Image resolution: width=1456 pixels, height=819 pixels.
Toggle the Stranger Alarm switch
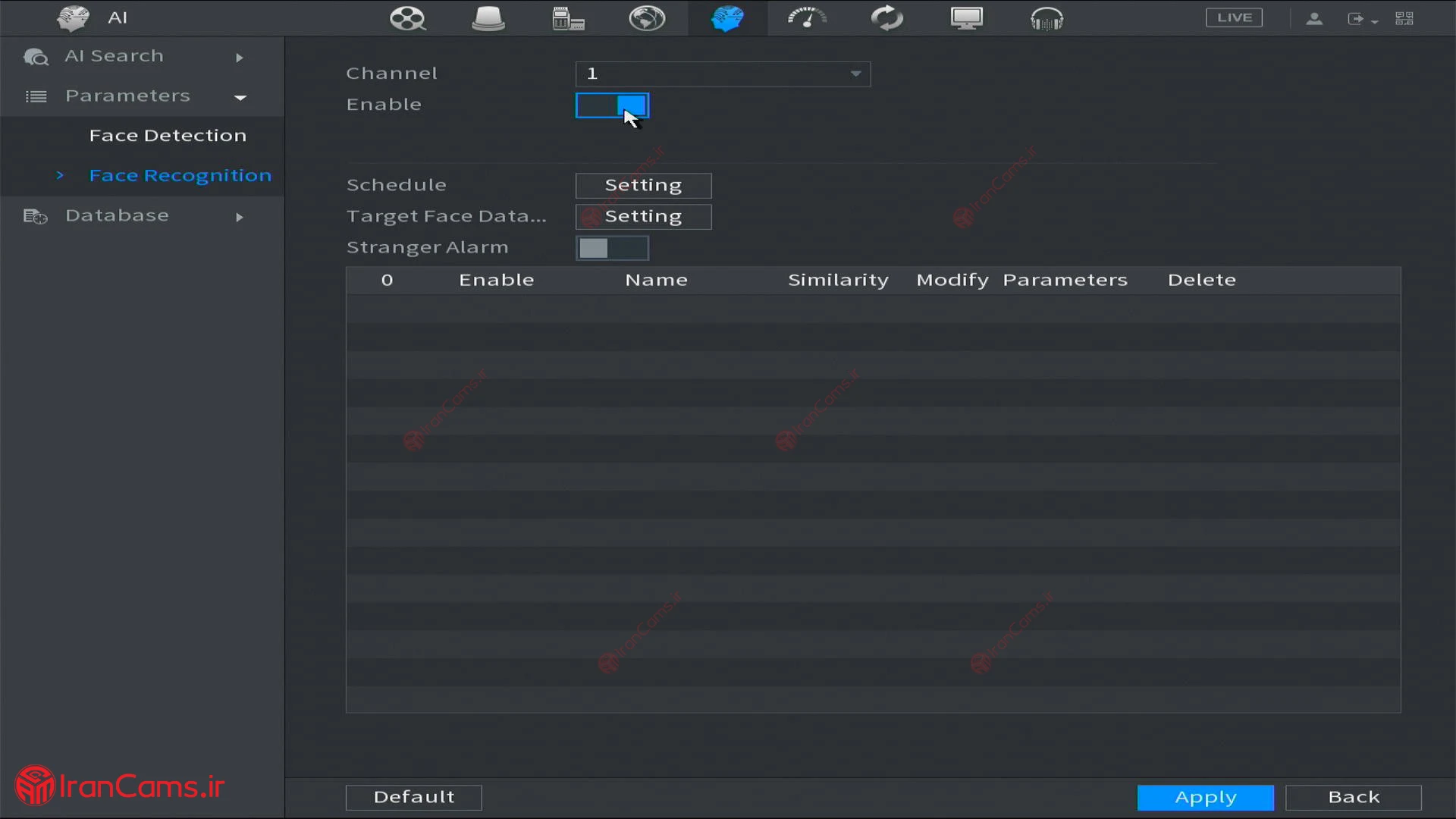(x=612, y=248)
